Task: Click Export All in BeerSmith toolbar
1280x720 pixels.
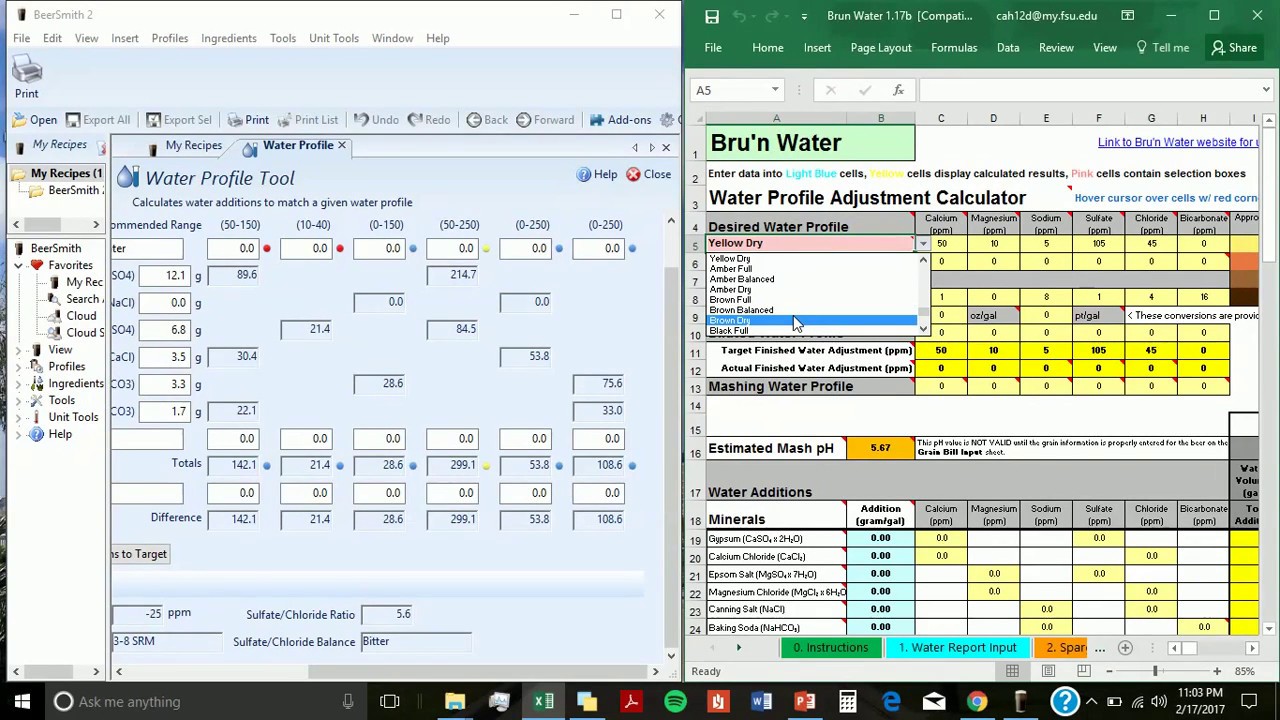Action: coord(98,120)
